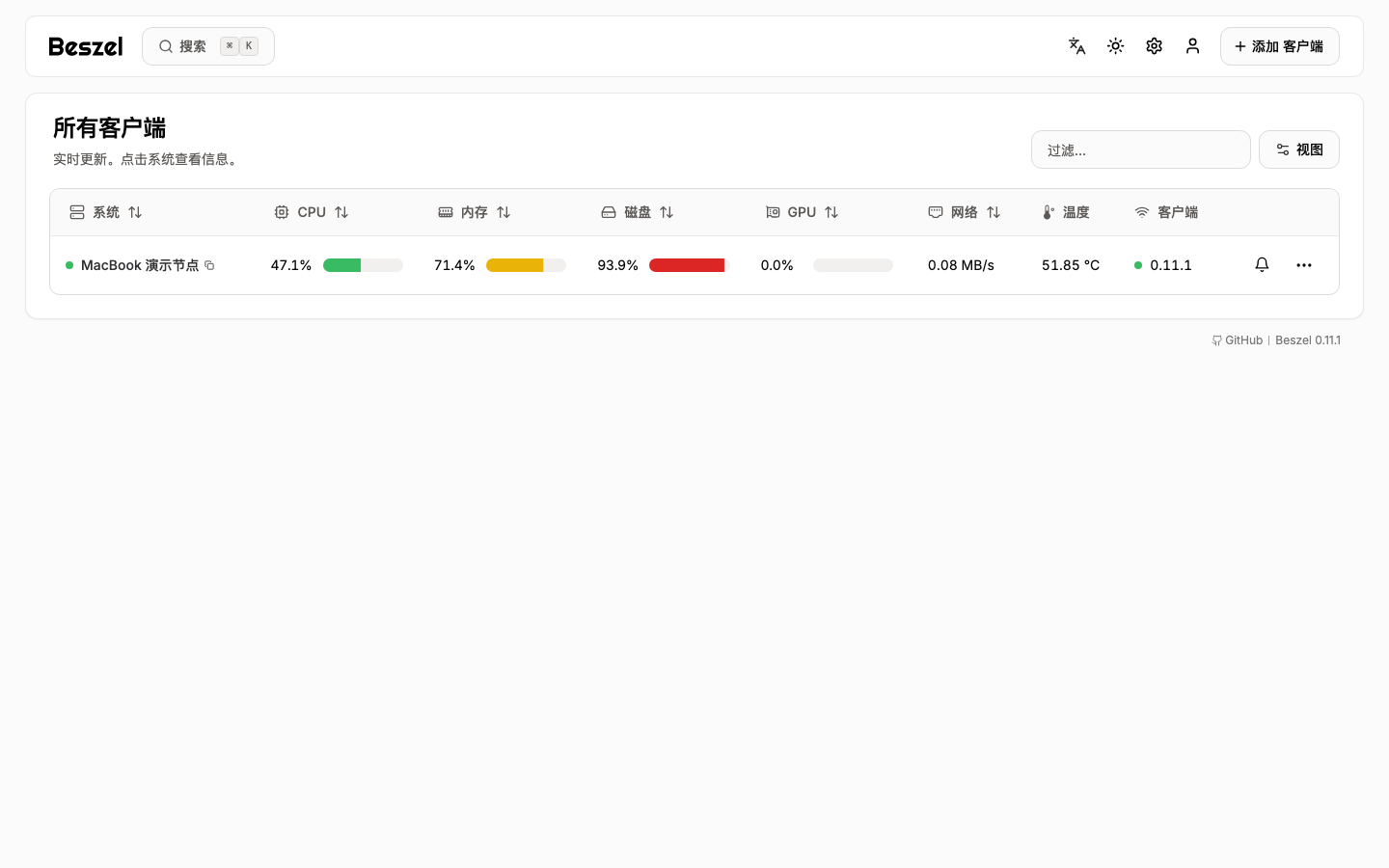This screenshot has width=1389, height=868.
Task: Click 添加 客户端 button
Action: [1280, 46]
